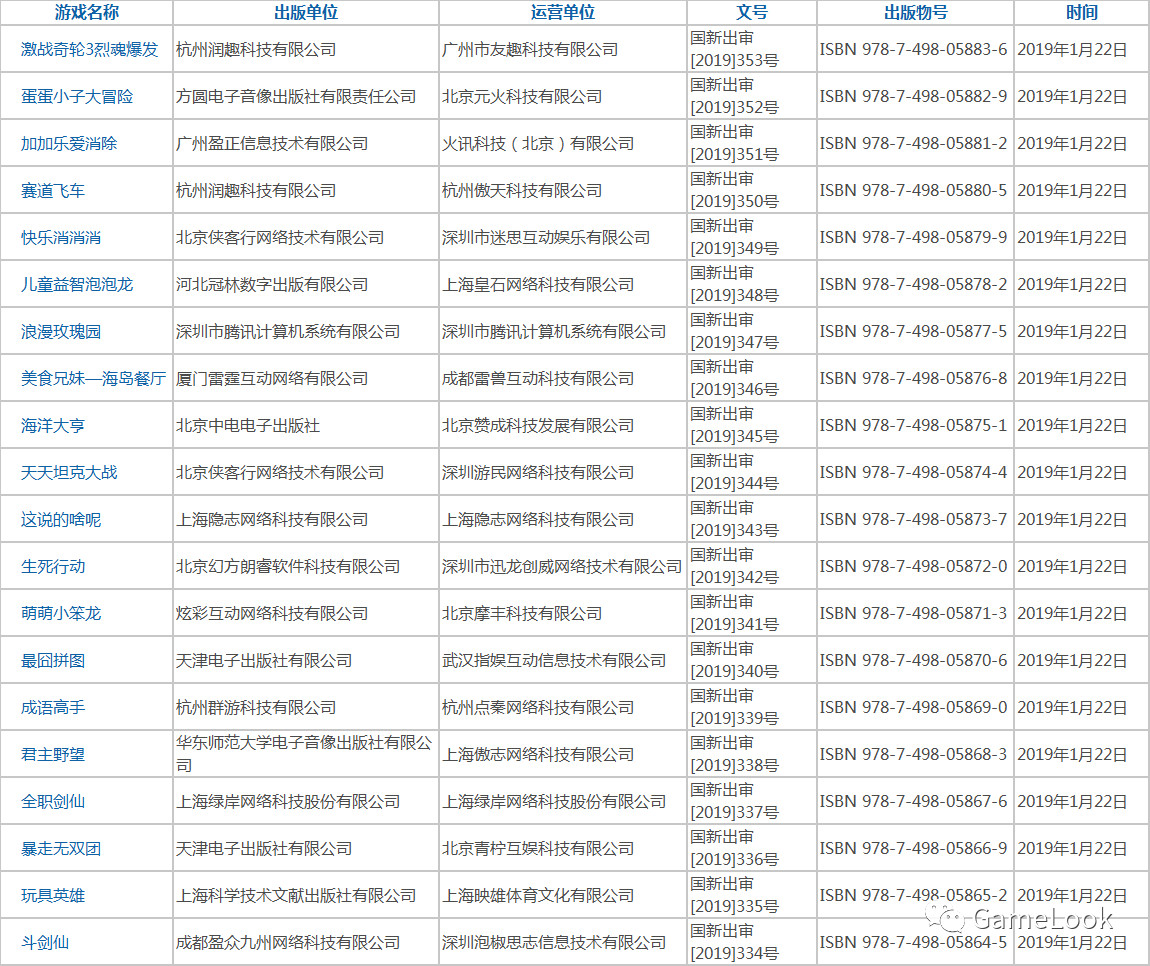Open the 海洋大亨 game entry
This screenshot has height=966, width=1150.
(x=53, y=425)
